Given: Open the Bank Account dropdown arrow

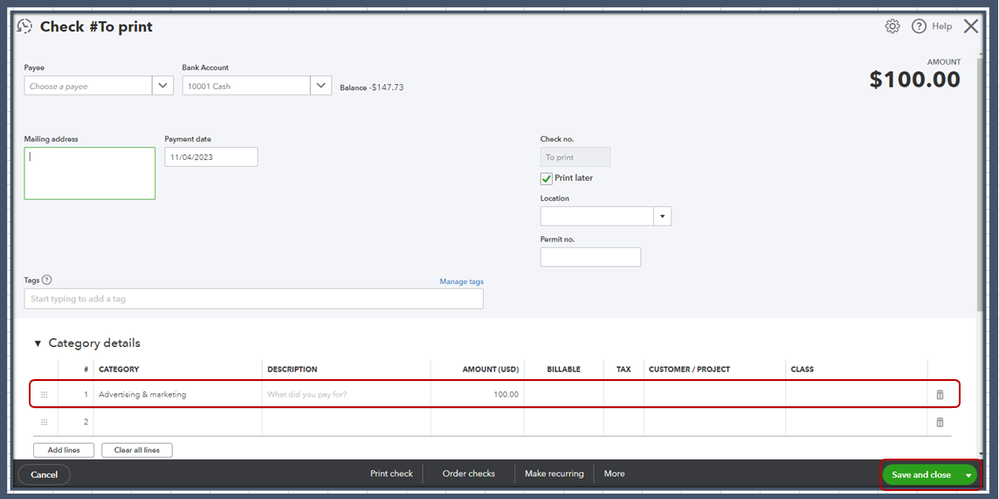Looking at the screenshot, I should 321,85.
